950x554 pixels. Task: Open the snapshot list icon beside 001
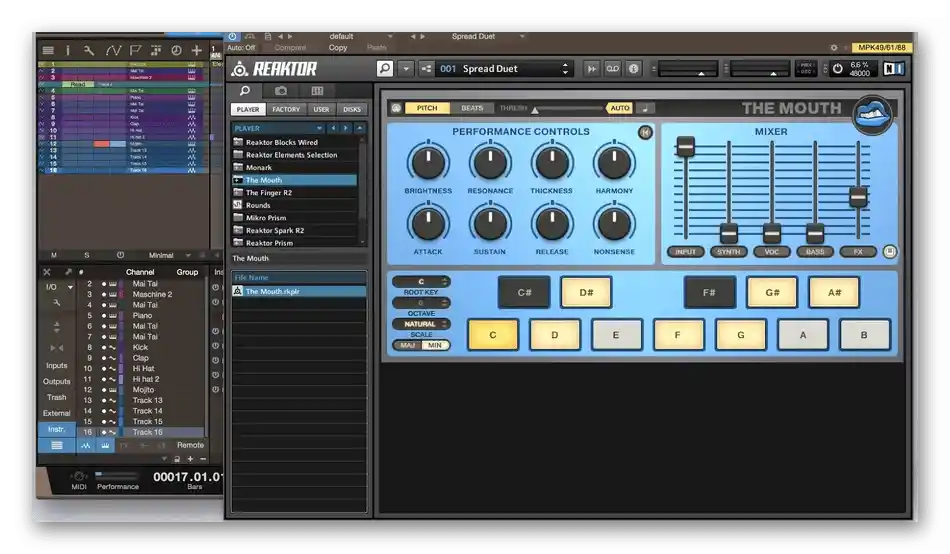tap(427, 68)
